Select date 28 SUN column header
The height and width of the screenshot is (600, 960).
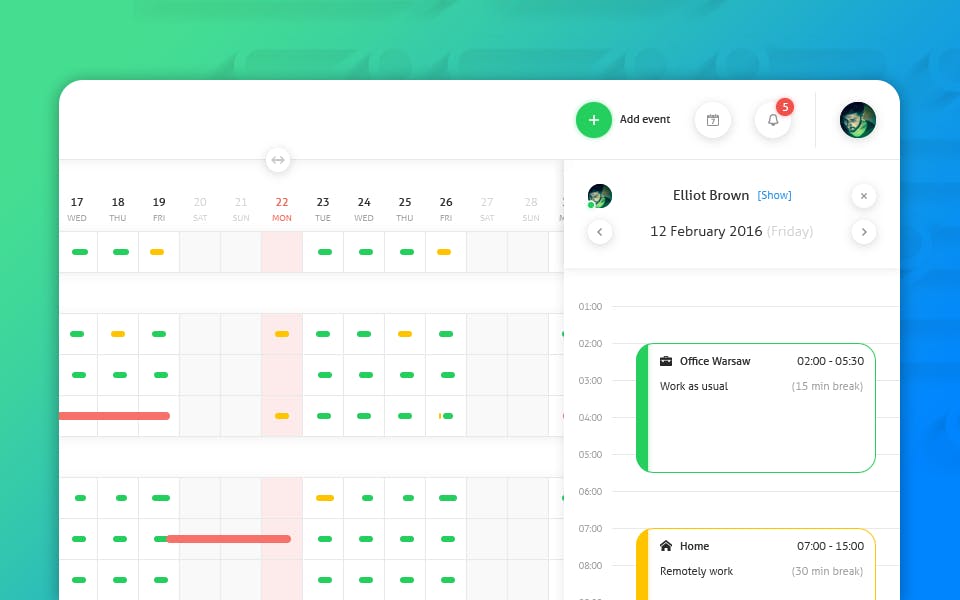coord(531,209)
